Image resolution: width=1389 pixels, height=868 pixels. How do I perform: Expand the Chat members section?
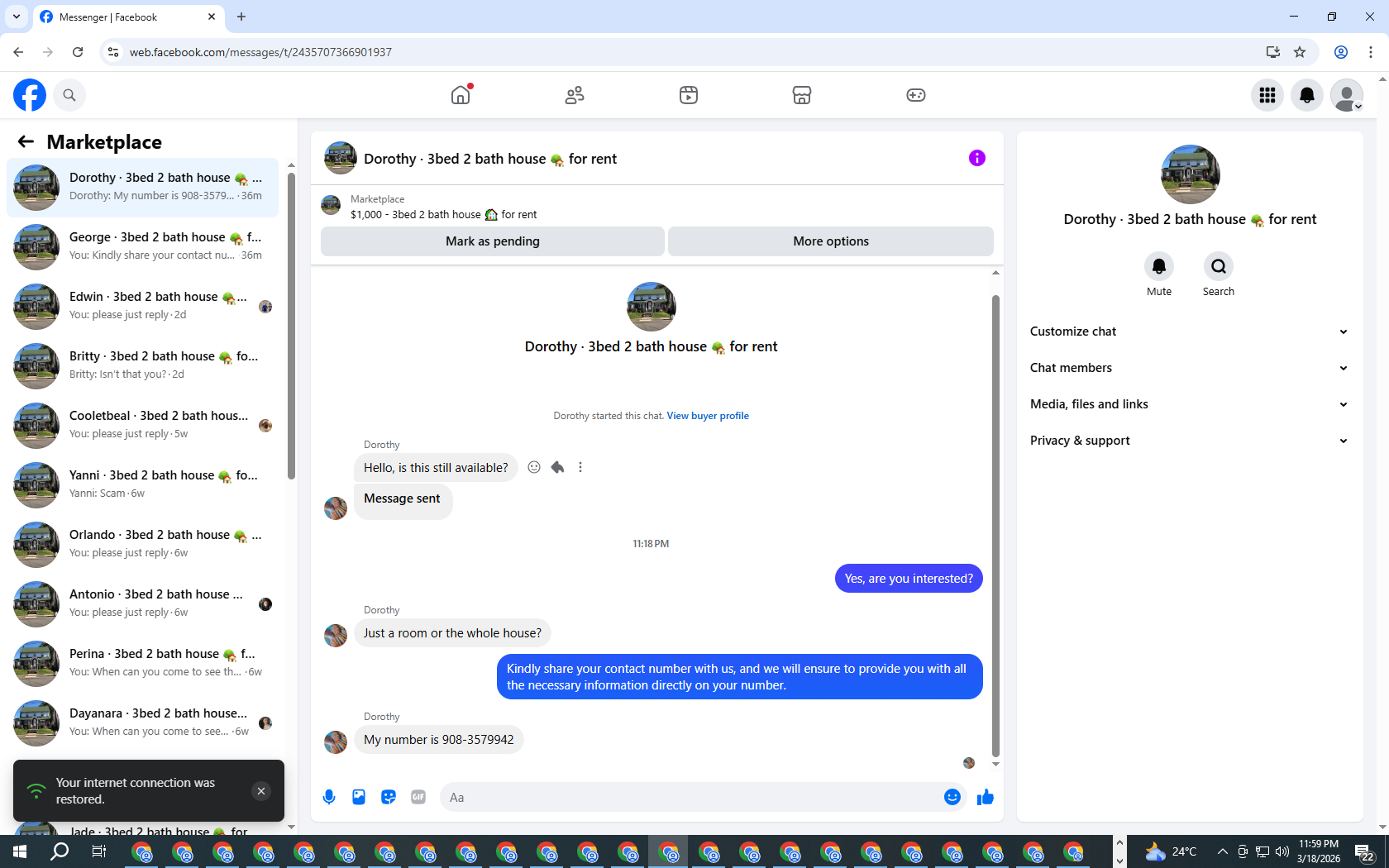pyautogui.click(x=1189, y=368)
